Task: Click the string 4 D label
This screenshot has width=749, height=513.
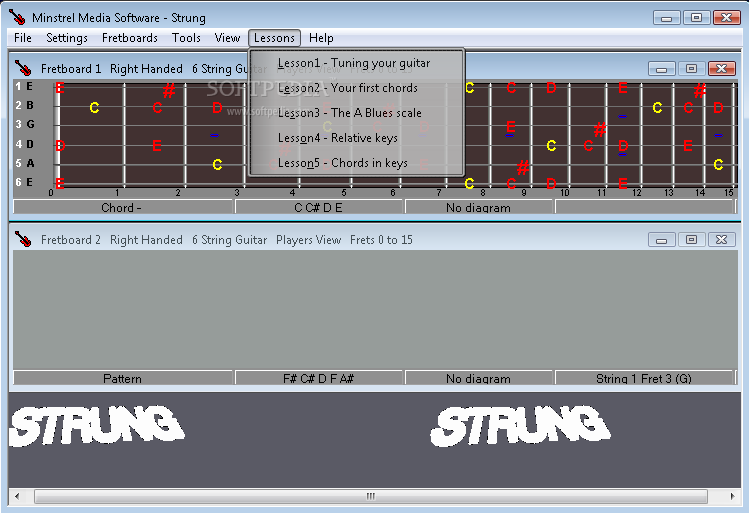Action: click(30, 144)
